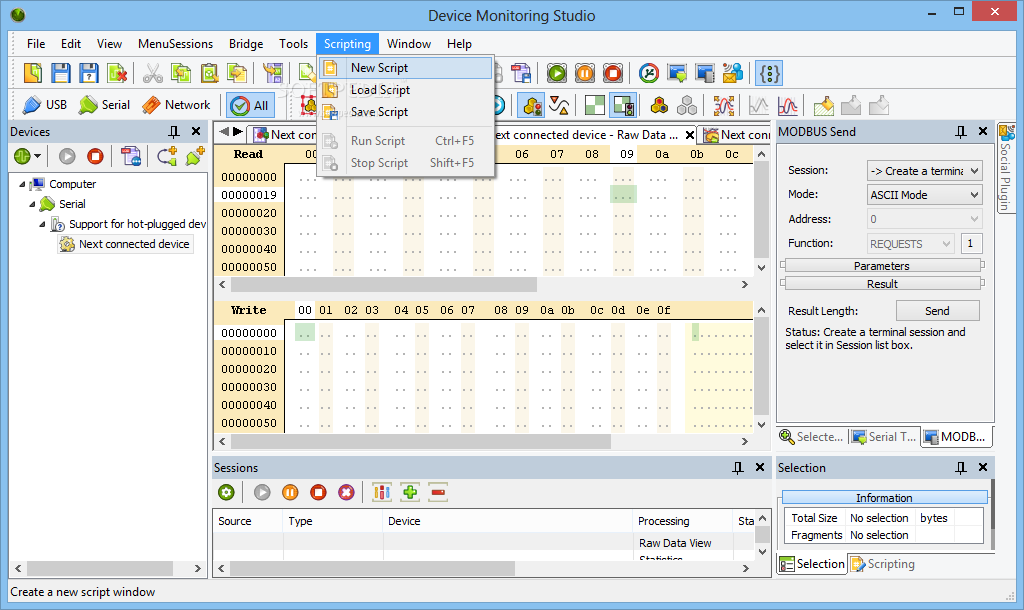Click the gray hexagons icon

click(x=687, y=105)
